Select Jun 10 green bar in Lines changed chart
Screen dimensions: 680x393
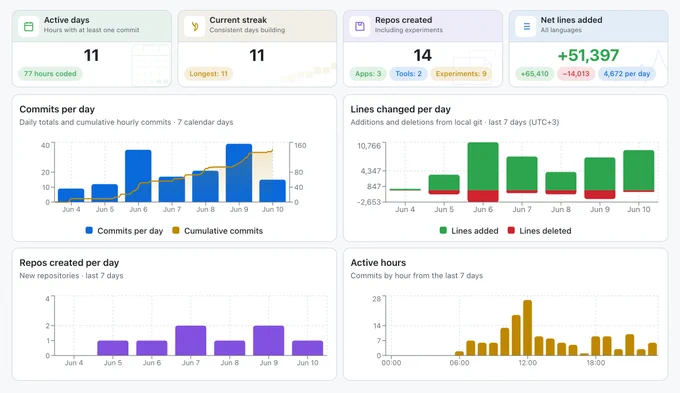coord(638,170)
